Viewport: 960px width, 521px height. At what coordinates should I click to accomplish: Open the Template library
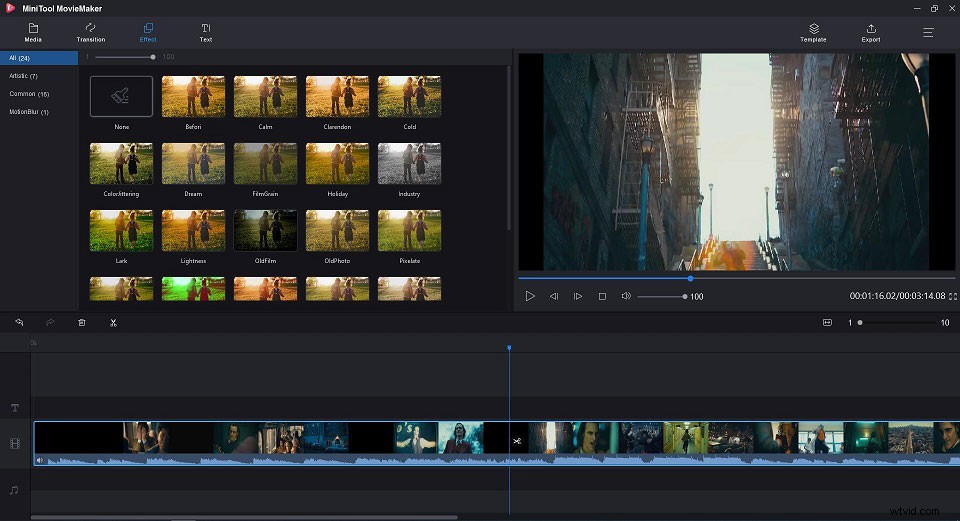[x=813, y=32]
